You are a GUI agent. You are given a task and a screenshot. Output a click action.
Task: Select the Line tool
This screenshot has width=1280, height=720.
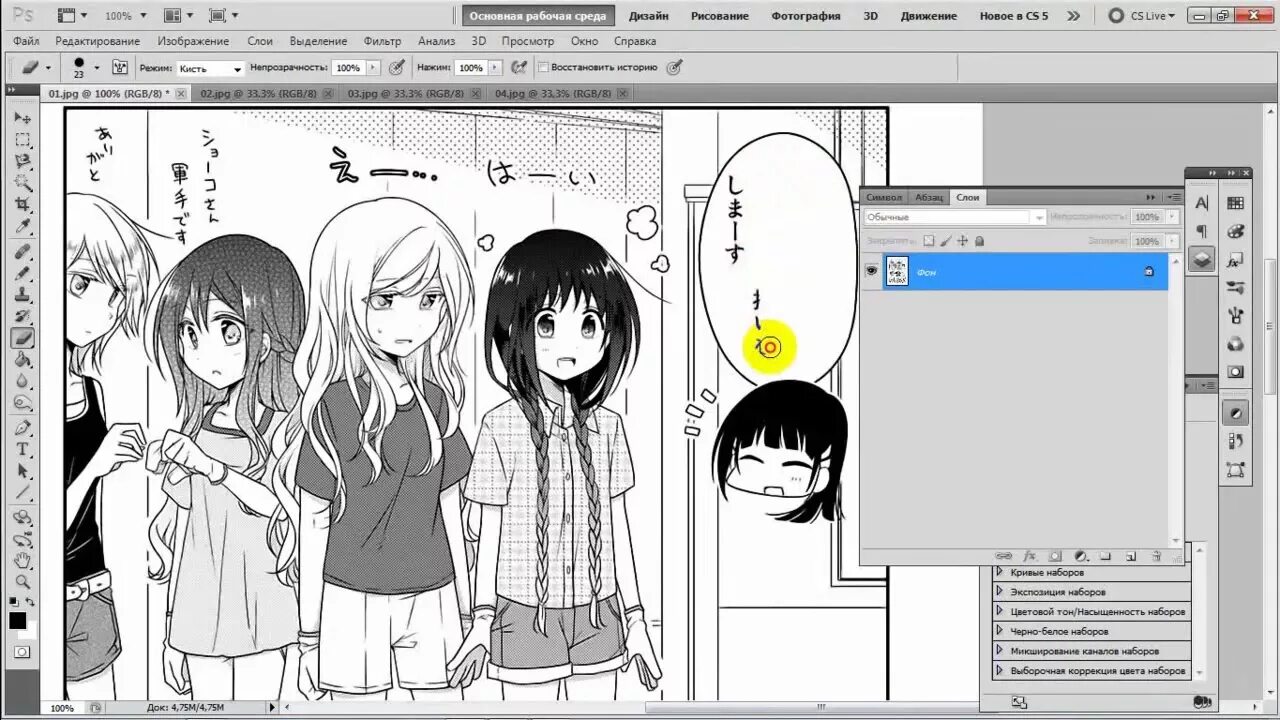coord(22,492)
